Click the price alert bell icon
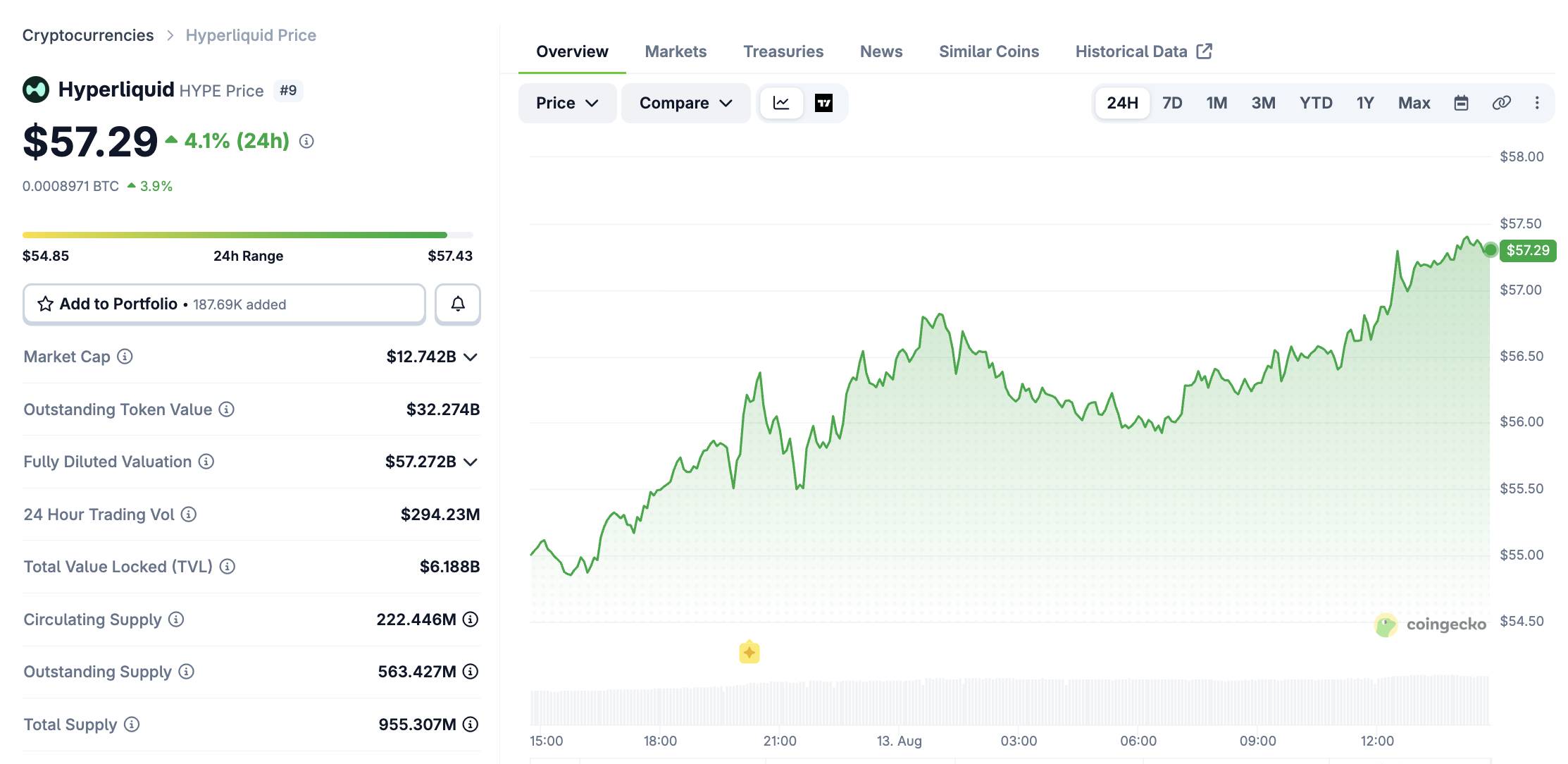This screenshot has height=764, width=1568. pos(458,304)
